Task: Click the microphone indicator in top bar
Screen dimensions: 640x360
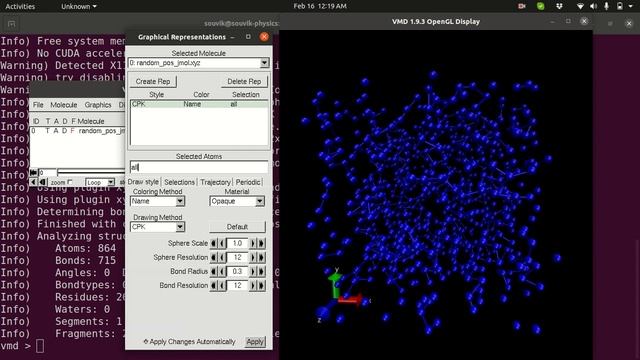Action: (607, 6)
